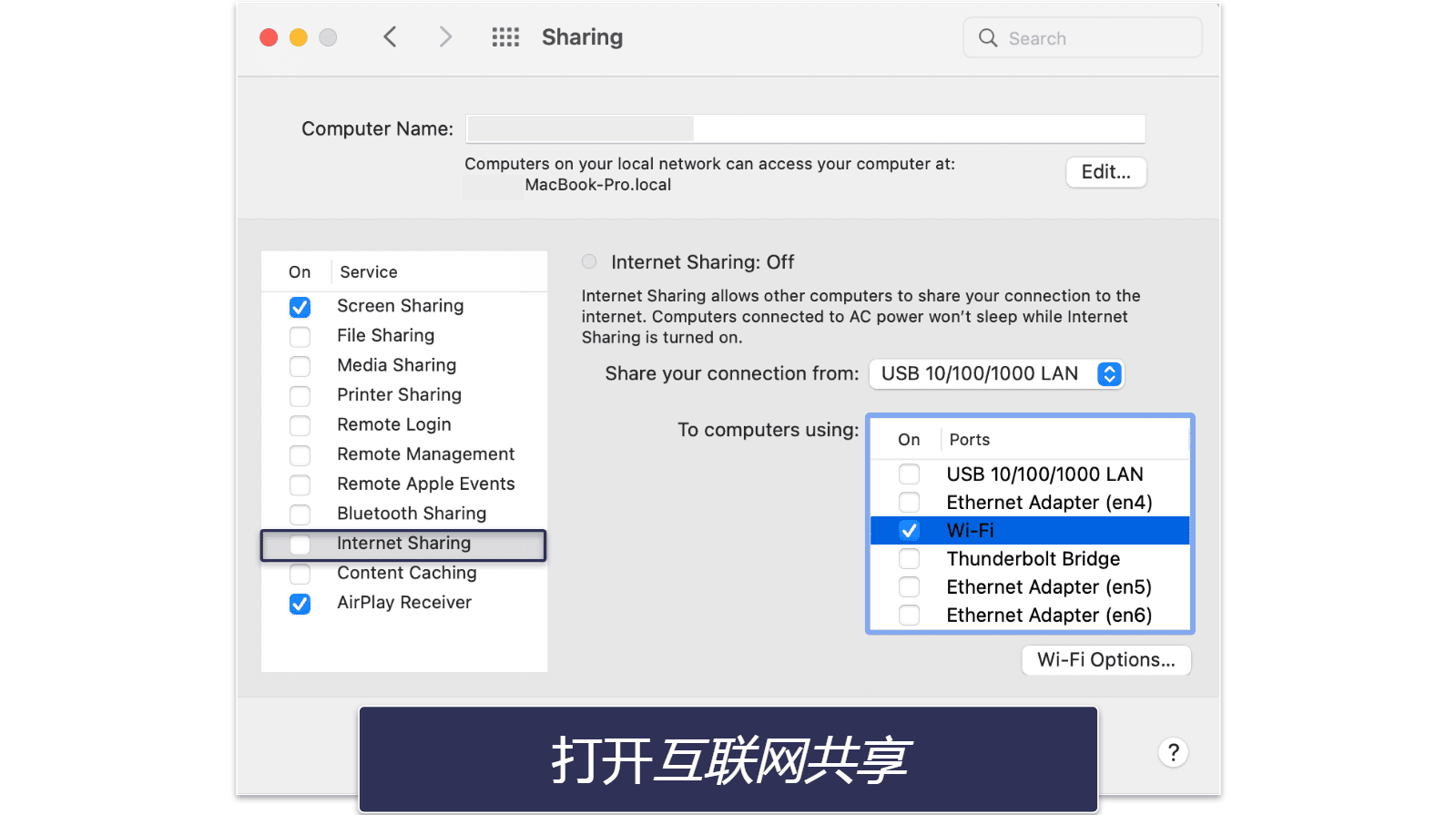Enable the Printer Sharing checkbox
1456x815 pixels.
pyautogui.click(x=300, y=396)
